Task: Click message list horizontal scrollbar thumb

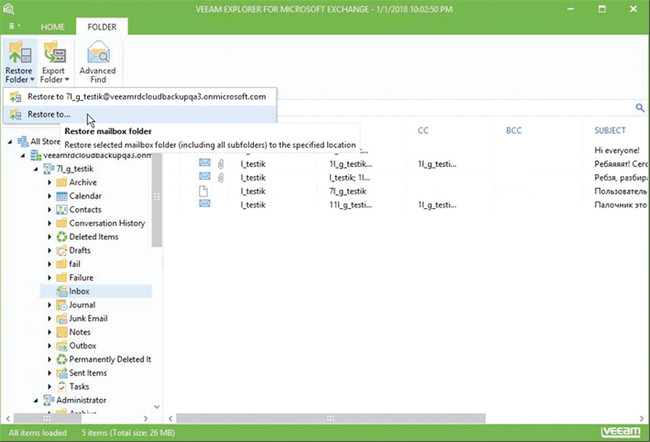Action: pos(331,418)
